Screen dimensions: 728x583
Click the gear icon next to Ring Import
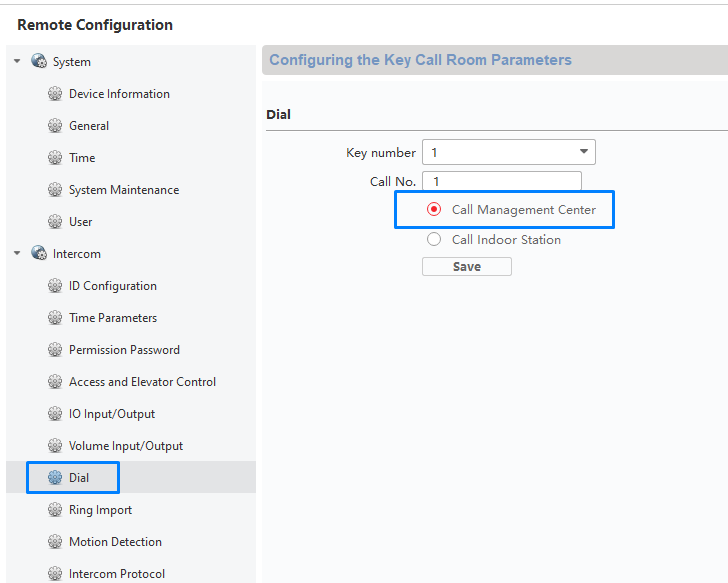click(55, 510)
